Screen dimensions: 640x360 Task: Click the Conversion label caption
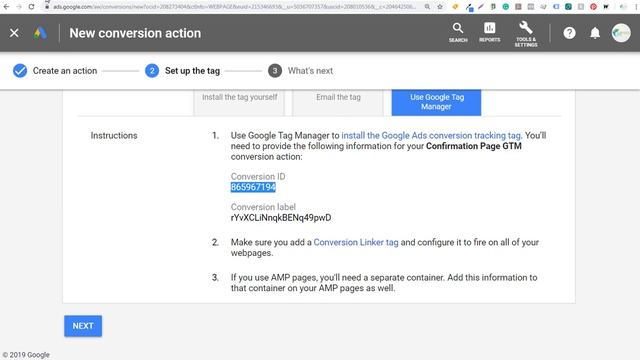click(263, 207)
